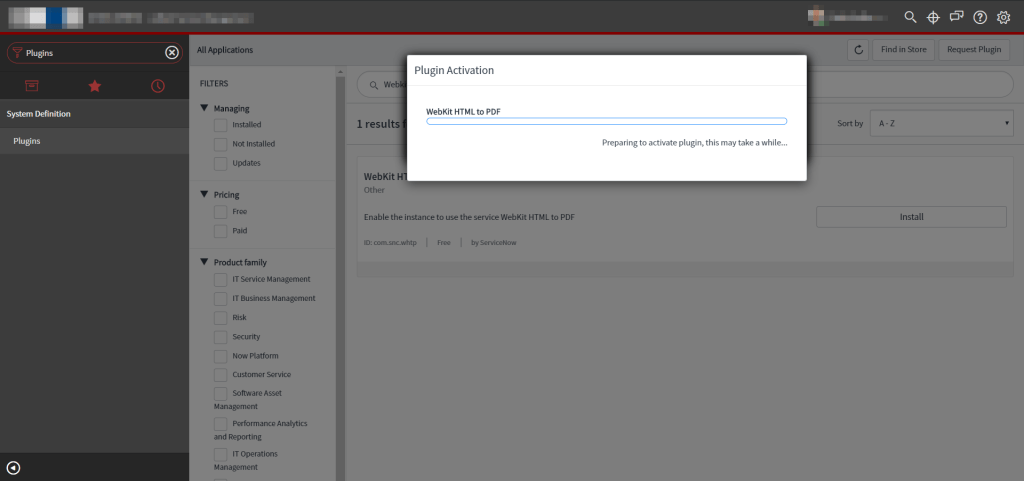Click the Find in Store button
The image size is (1024, 481).
point(903,50)
